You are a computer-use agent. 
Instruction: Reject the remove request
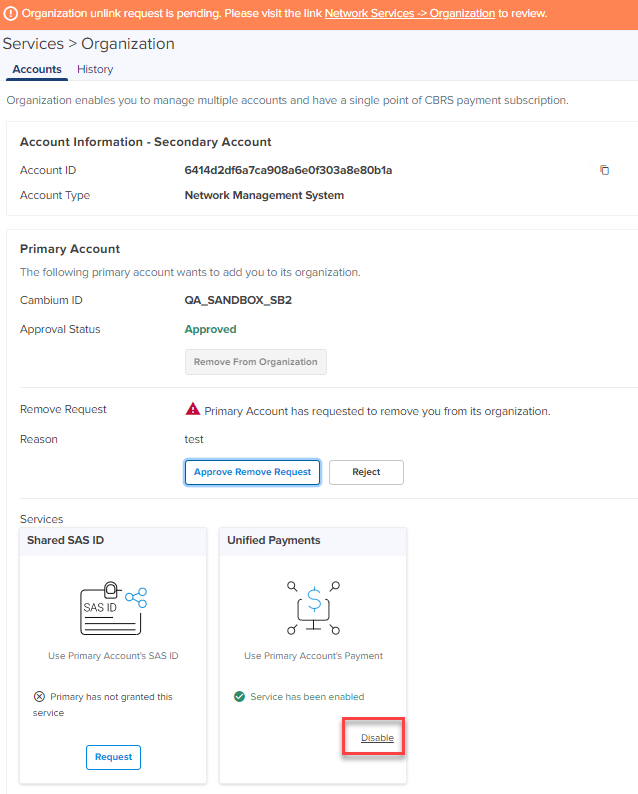[366, 472]
